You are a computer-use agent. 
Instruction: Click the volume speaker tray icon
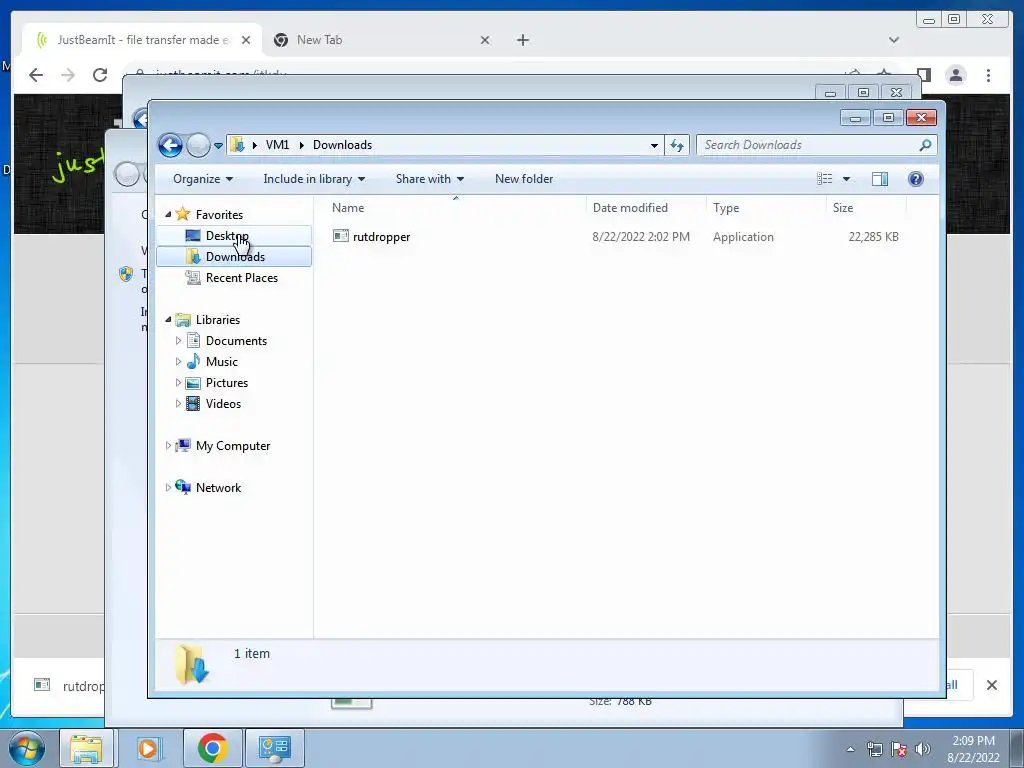coord(922,749)
